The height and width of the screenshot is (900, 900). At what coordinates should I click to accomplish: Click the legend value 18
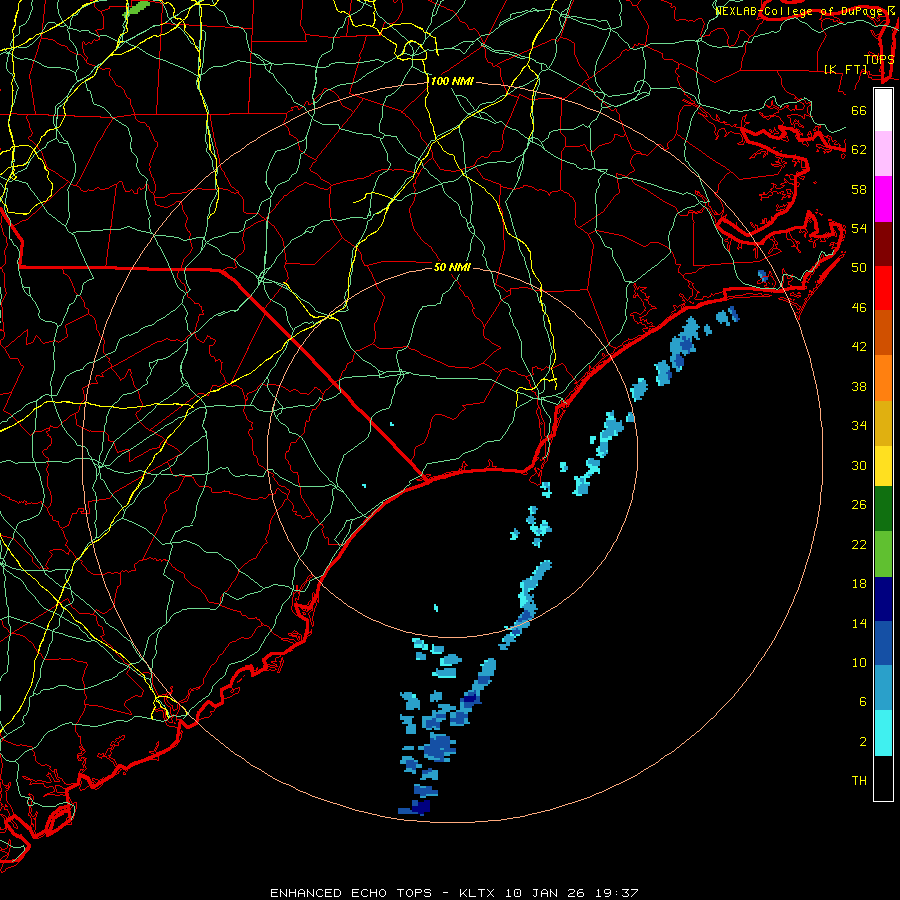coord(859,584)
